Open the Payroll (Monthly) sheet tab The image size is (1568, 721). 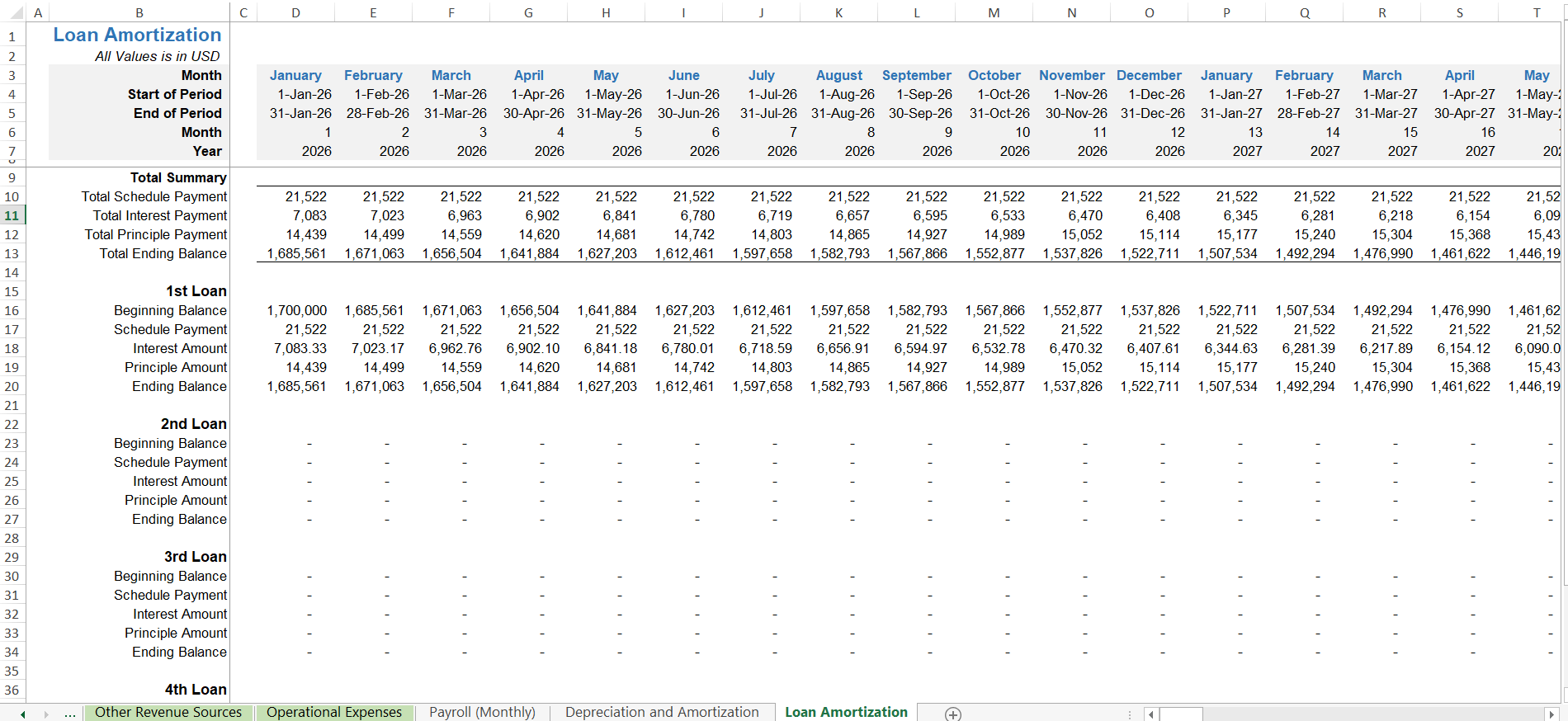click(482, 713)
